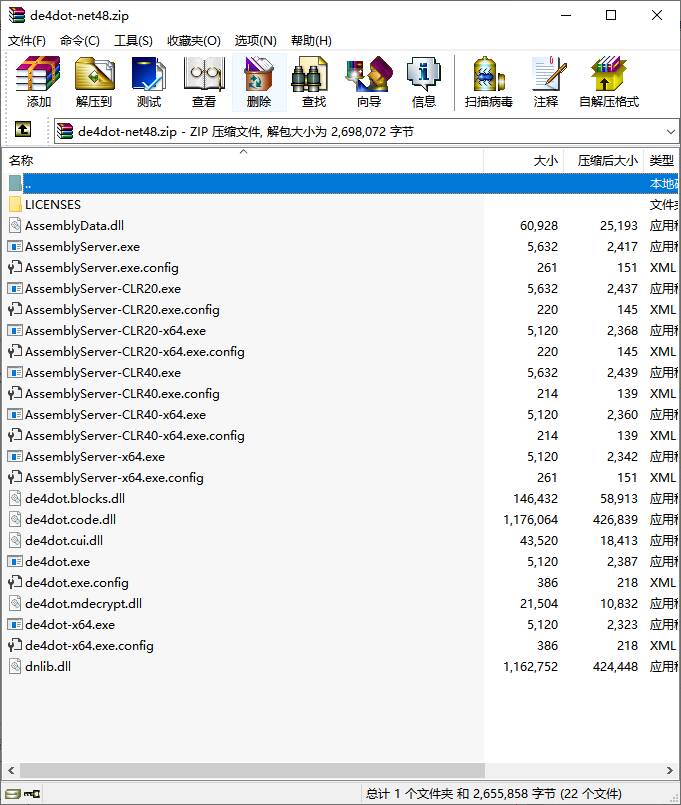Click the horizontal scrollbar left arrow
This screenshot has width=681, height=805.
pos(11,770)
